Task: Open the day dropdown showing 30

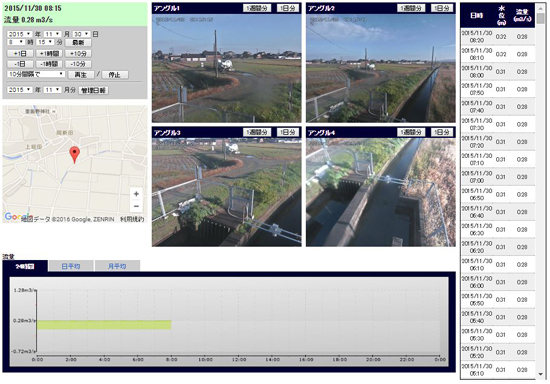Action: [81, 34]
